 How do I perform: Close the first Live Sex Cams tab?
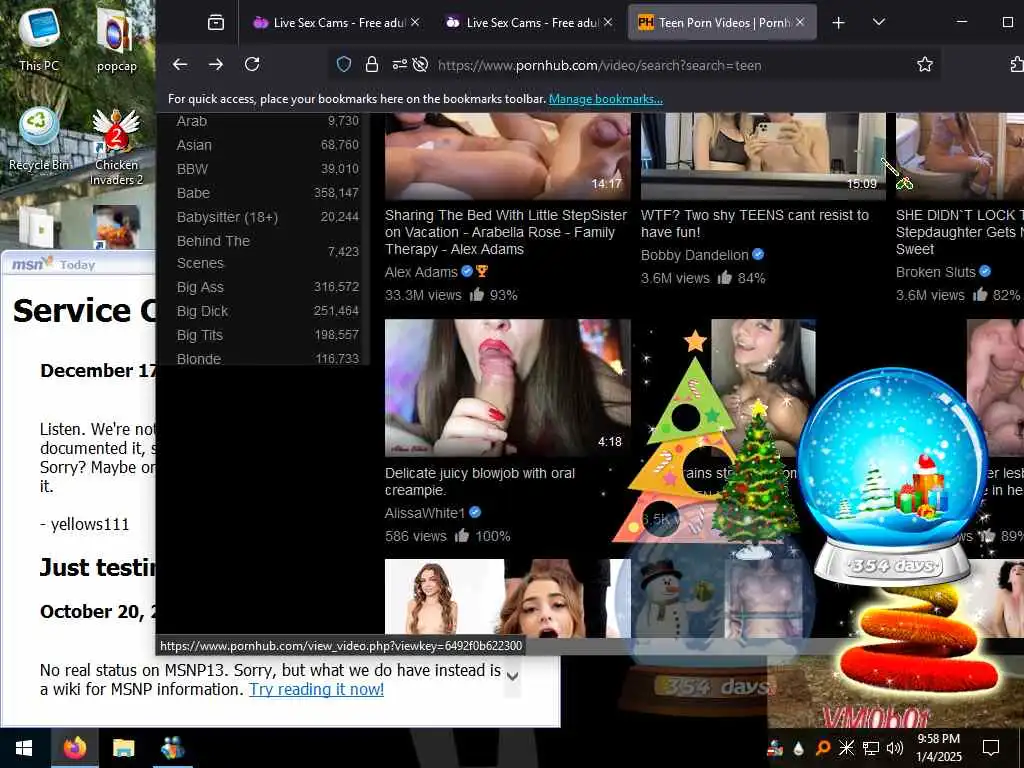point(415,22)
